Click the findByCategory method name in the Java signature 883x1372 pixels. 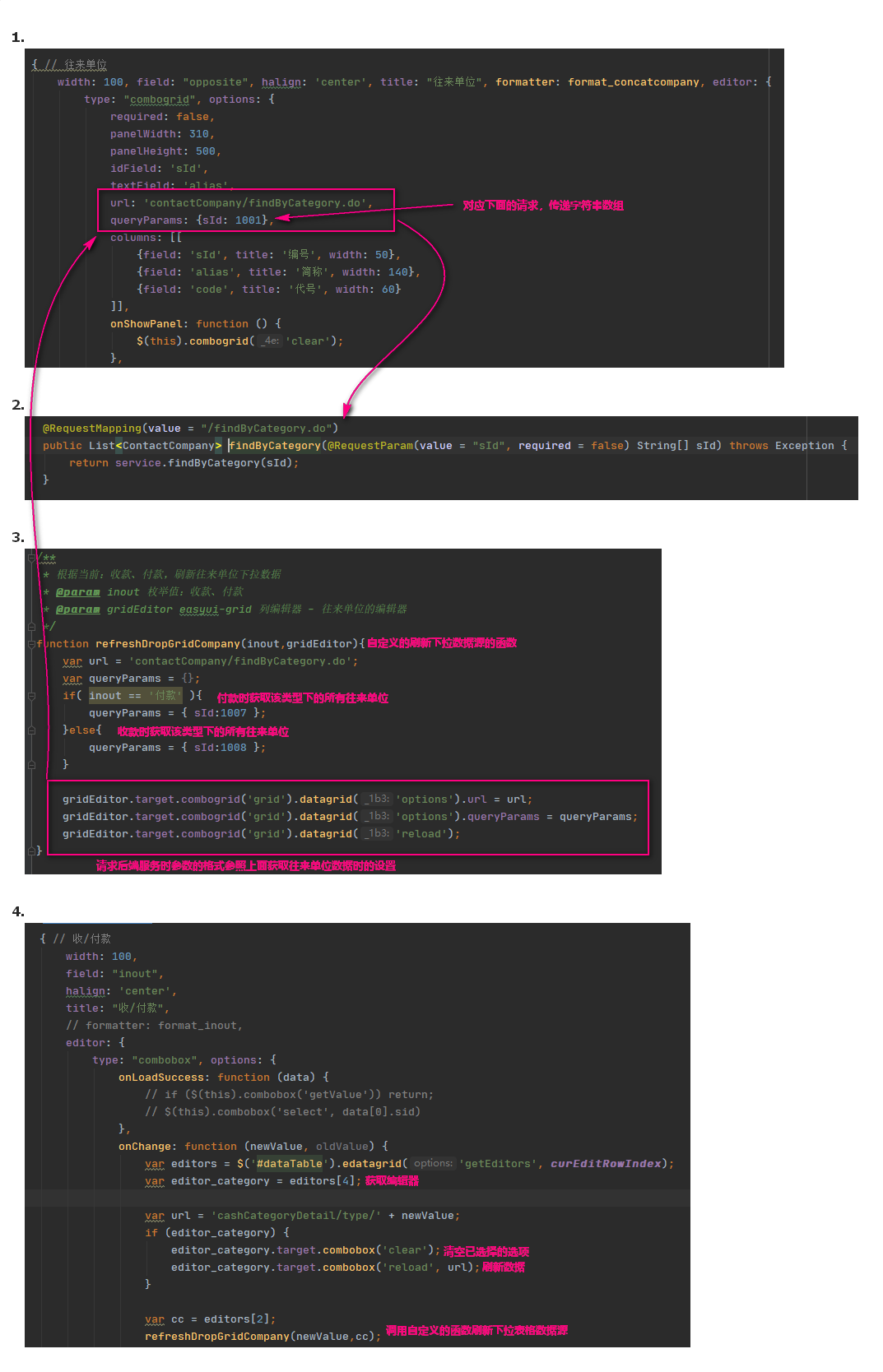tap(276, 445)
